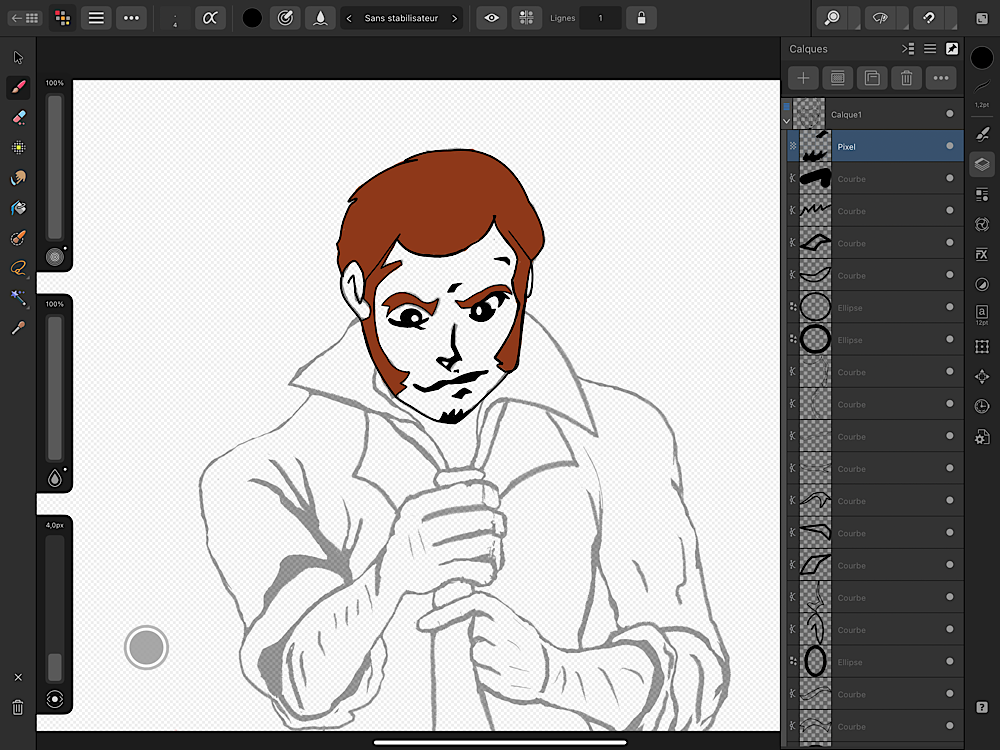Open the Stroke studio showing 1,2pt

click(x=982, y=93)
